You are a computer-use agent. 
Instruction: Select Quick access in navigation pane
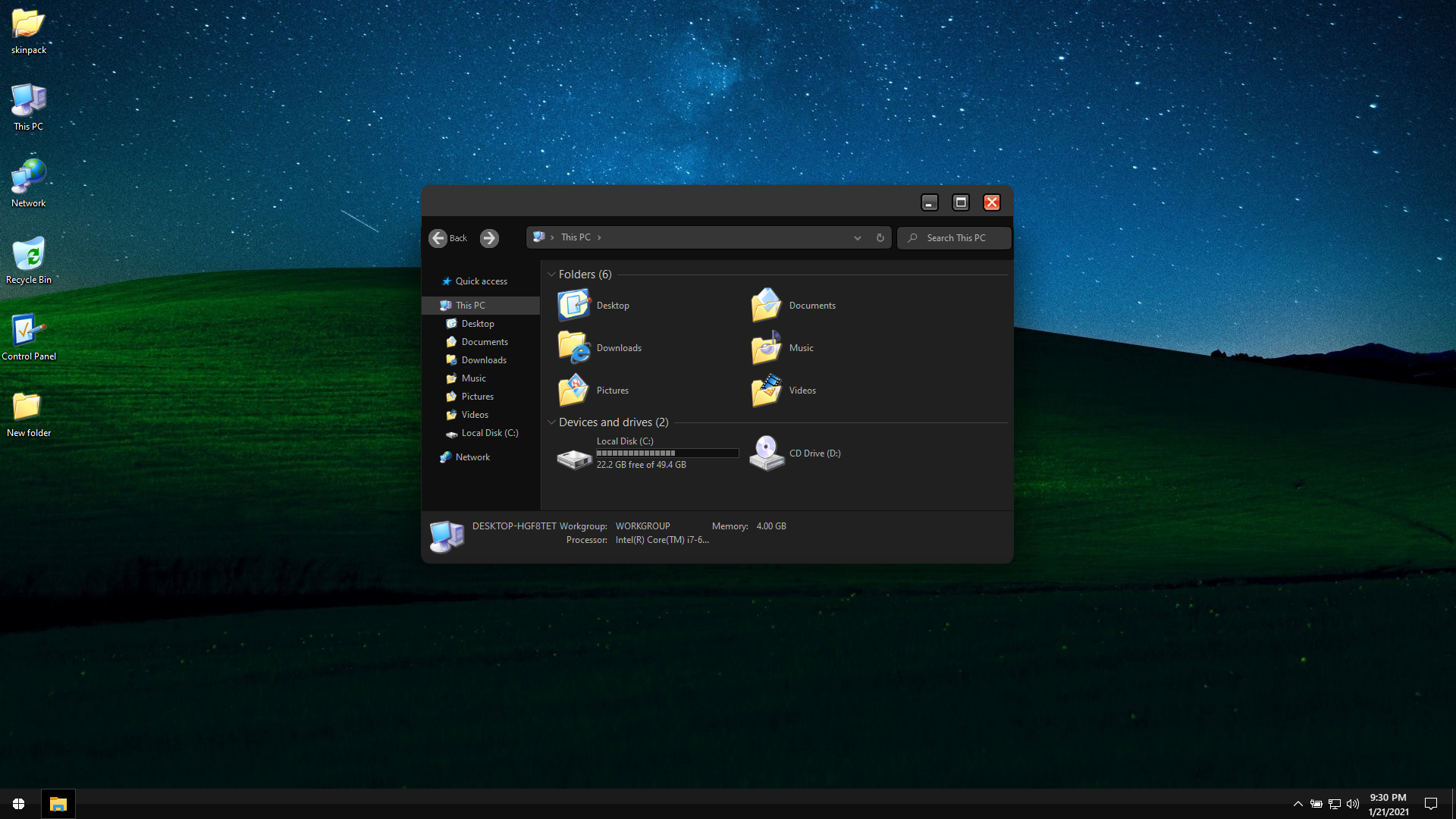(481, 281)
